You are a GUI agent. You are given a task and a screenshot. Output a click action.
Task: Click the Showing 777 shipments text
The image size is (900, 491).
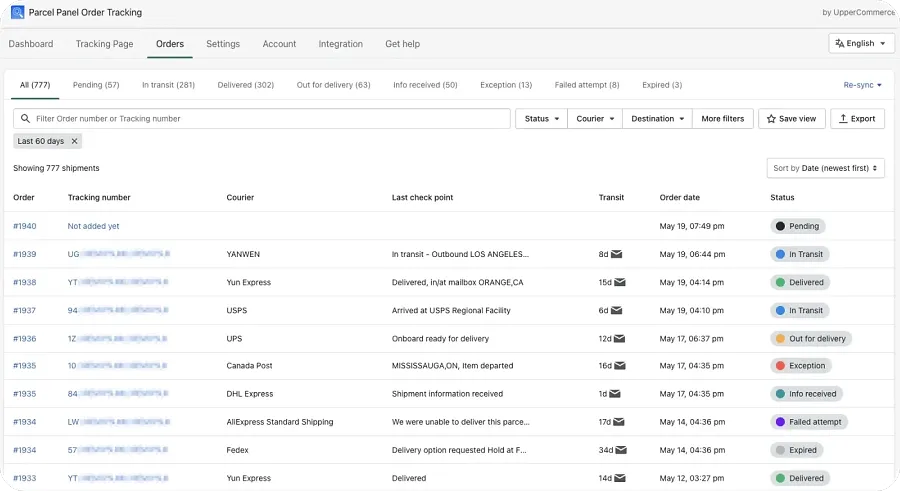point(56,168)
